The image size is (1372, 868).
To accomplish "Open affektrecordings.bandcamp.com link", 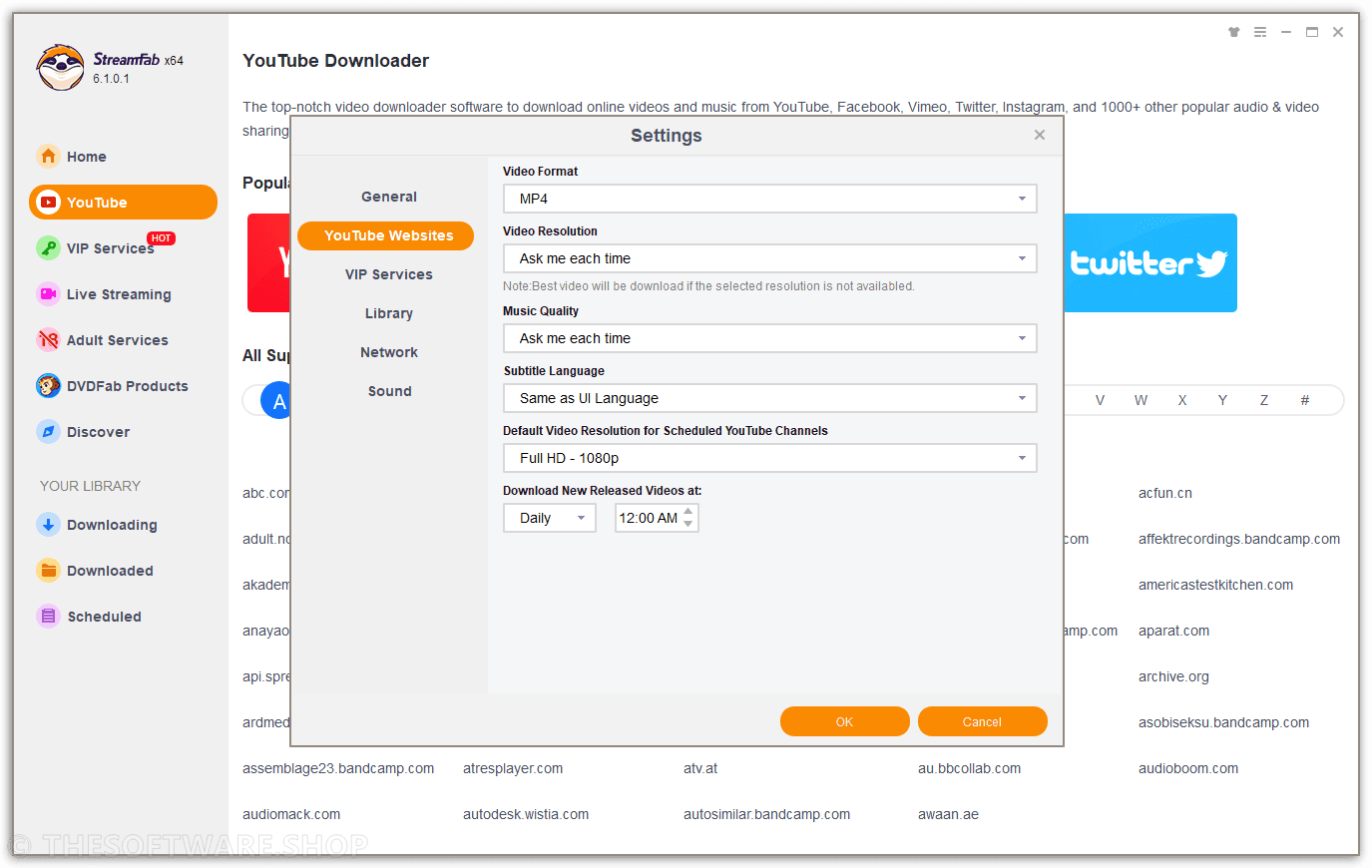I will click(x=1239, y=539).
